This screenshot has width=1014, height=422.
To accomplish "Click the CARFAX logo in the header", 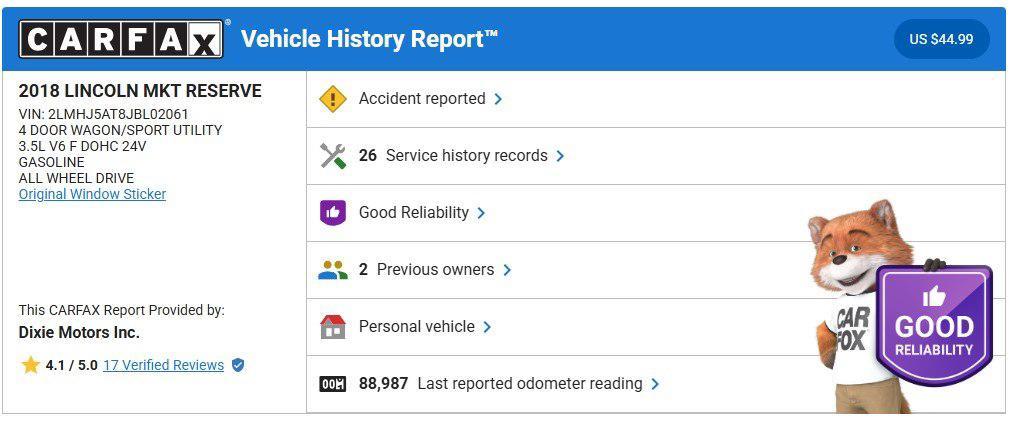I will pos(121,39).
